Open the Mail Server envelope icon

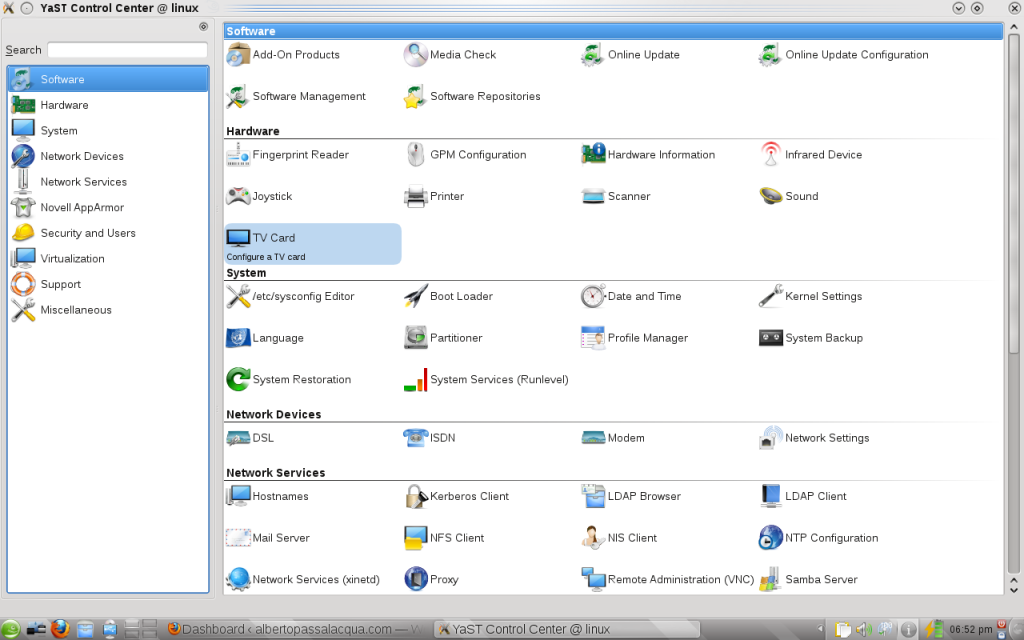point(238,538)
